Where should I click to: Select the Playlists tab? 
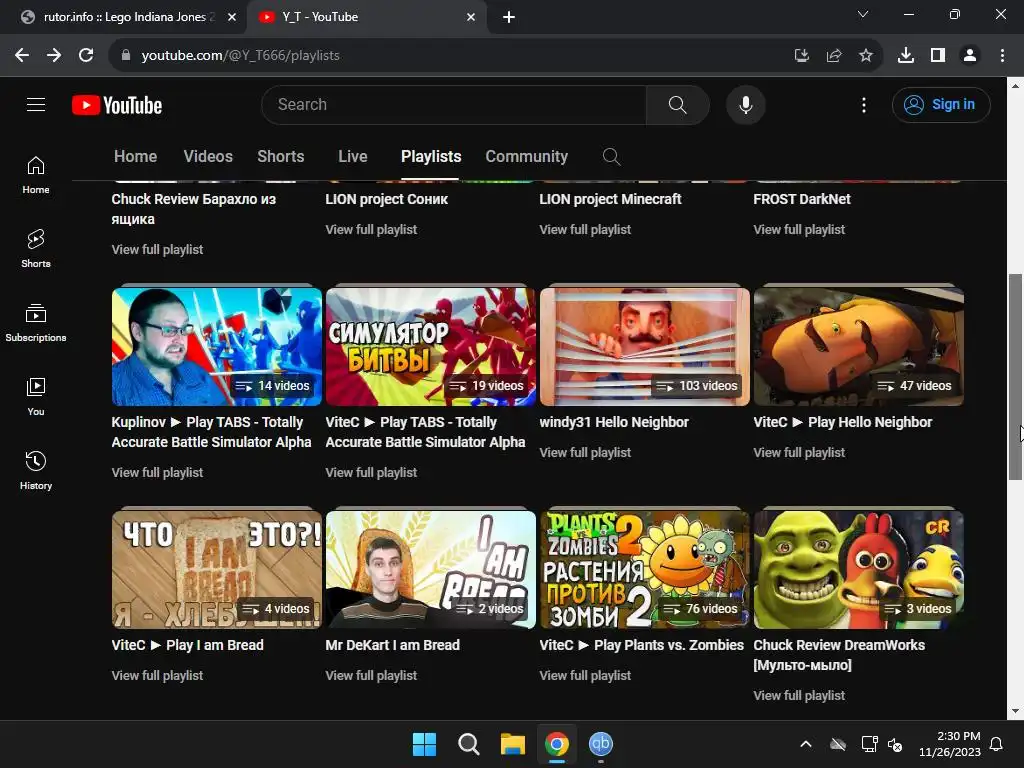(431, 157)
